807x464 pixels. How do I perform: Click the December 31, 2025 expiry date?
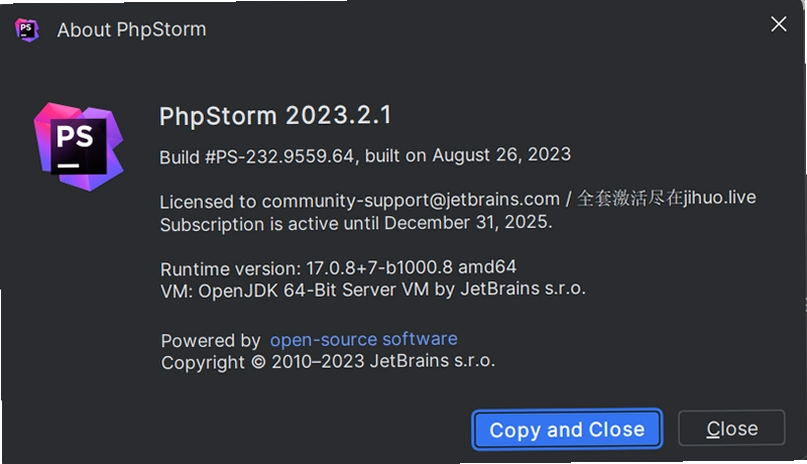(468, 223)
